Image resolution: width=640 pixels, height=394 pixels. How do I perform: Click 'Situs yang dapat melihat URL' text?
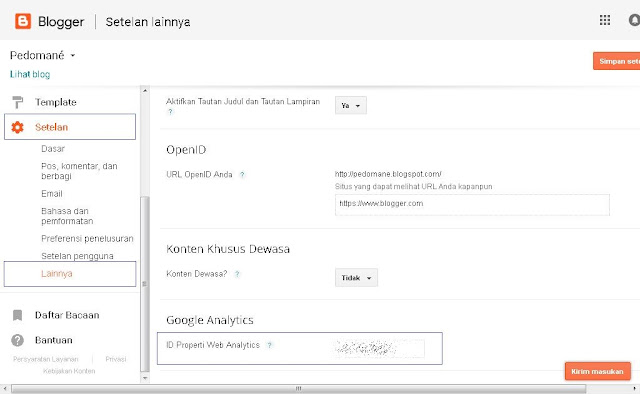pyautogui.click(x=413, y=187)
